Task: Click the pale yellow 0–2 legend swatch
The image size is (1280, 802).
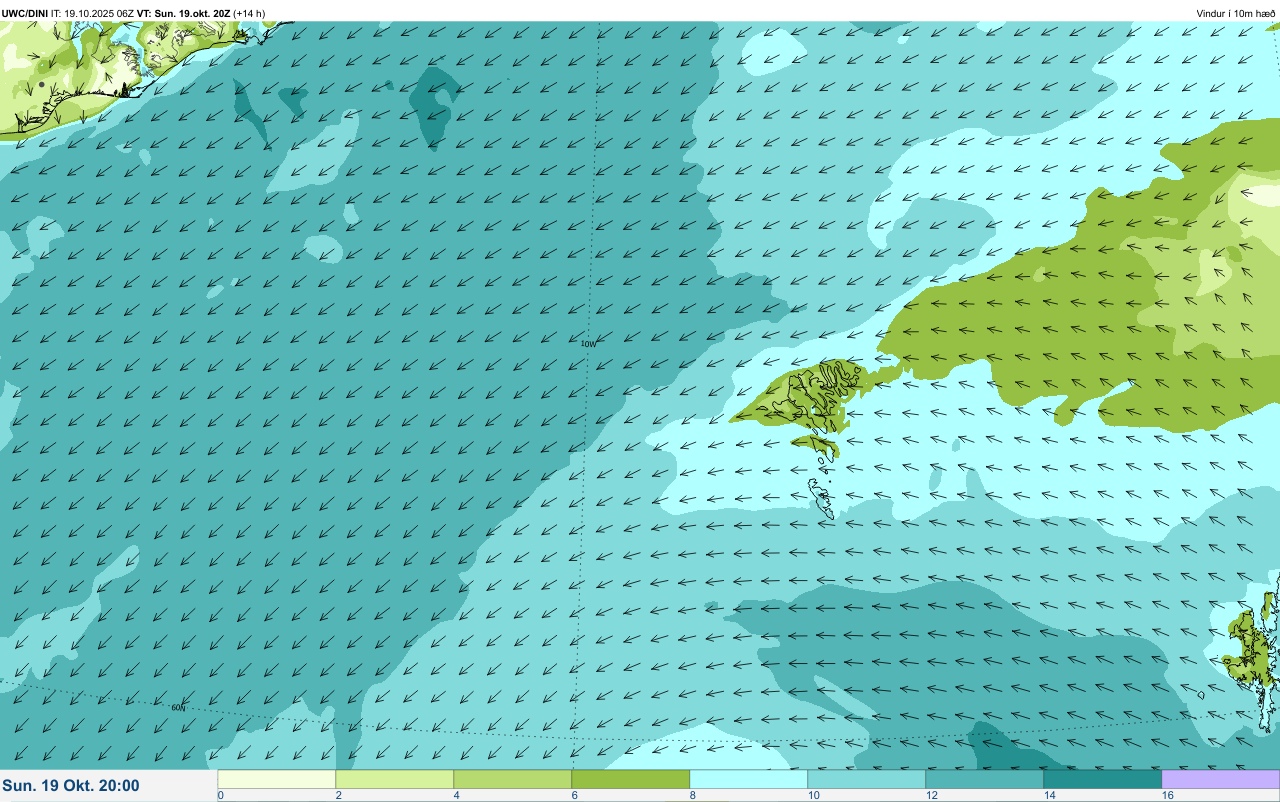Action: point(276,779)
